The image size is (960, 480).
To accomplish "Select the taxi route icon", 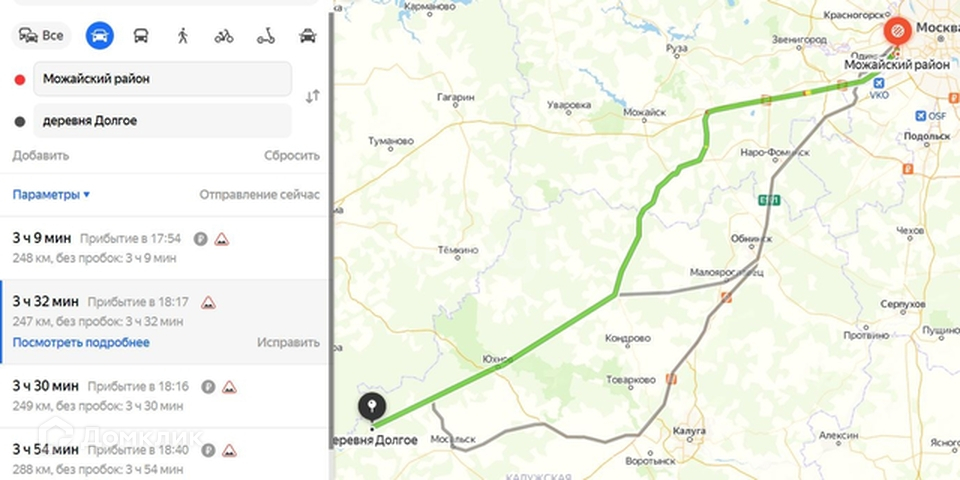I will pyautogui.click(x=307, y=36).
